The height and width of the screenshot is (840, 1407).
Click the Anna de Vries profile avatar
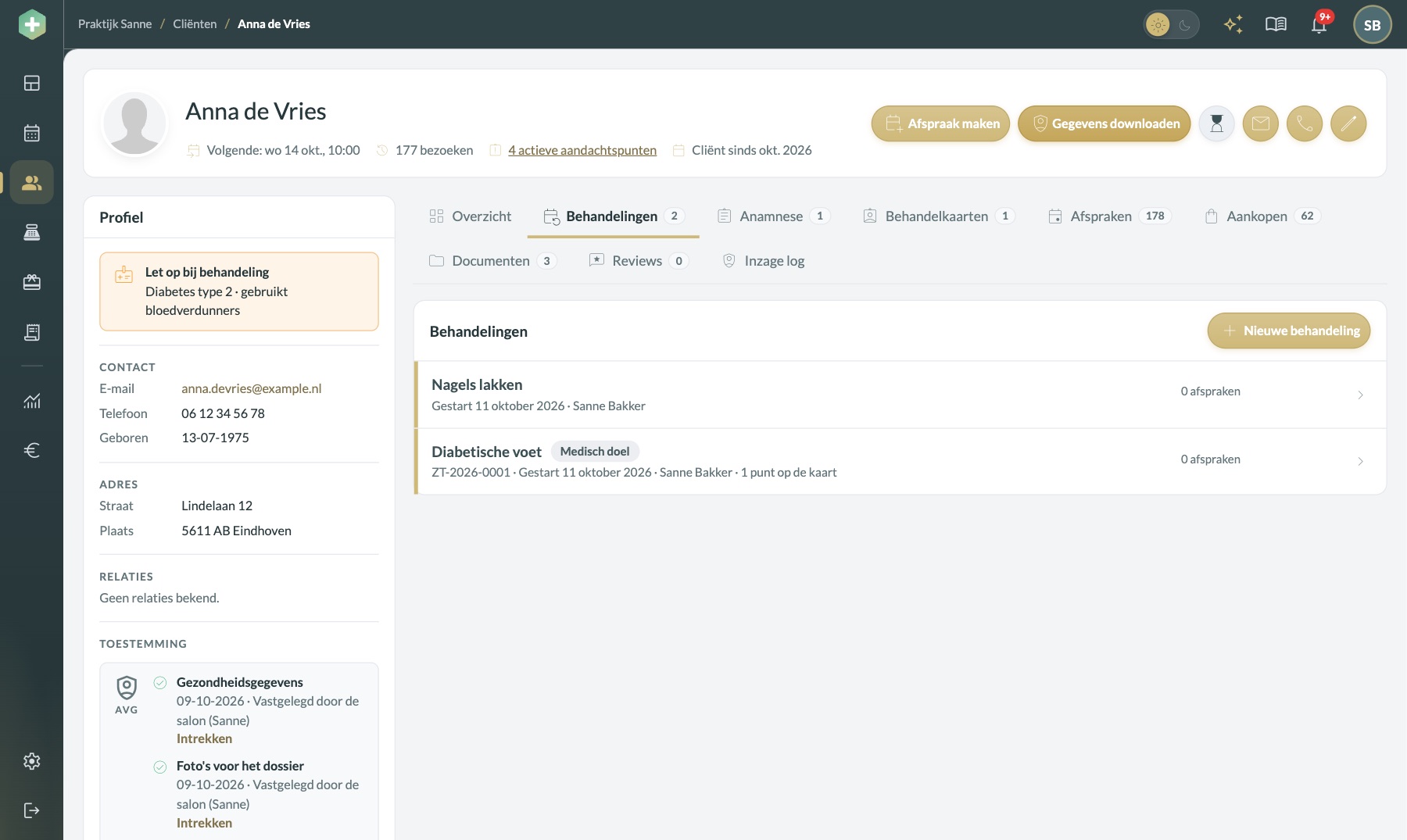134,123
